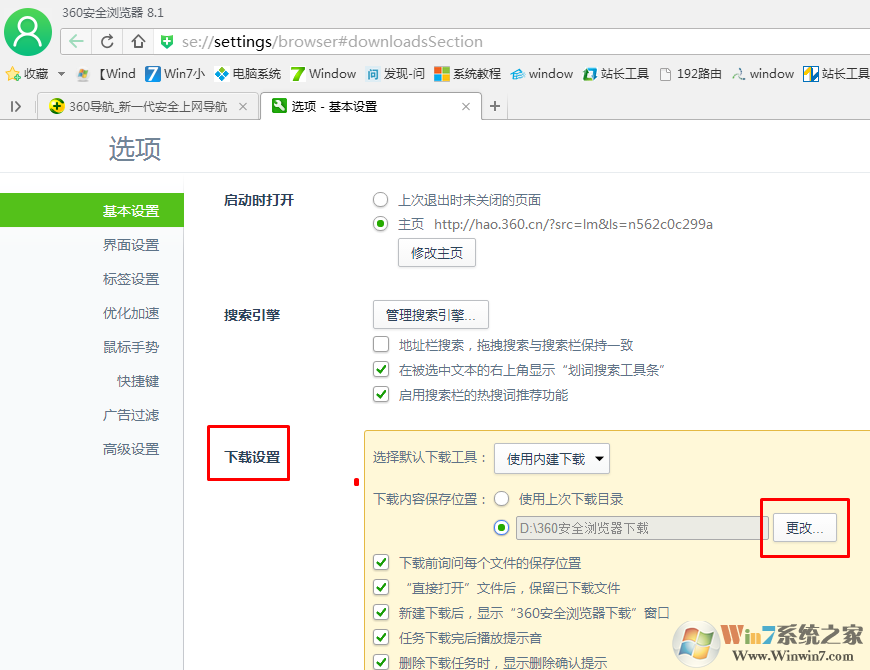The image size is (870, 670).
Task: Click the green security shield icon
Action: pyautogui.click(x=167, y=42)
